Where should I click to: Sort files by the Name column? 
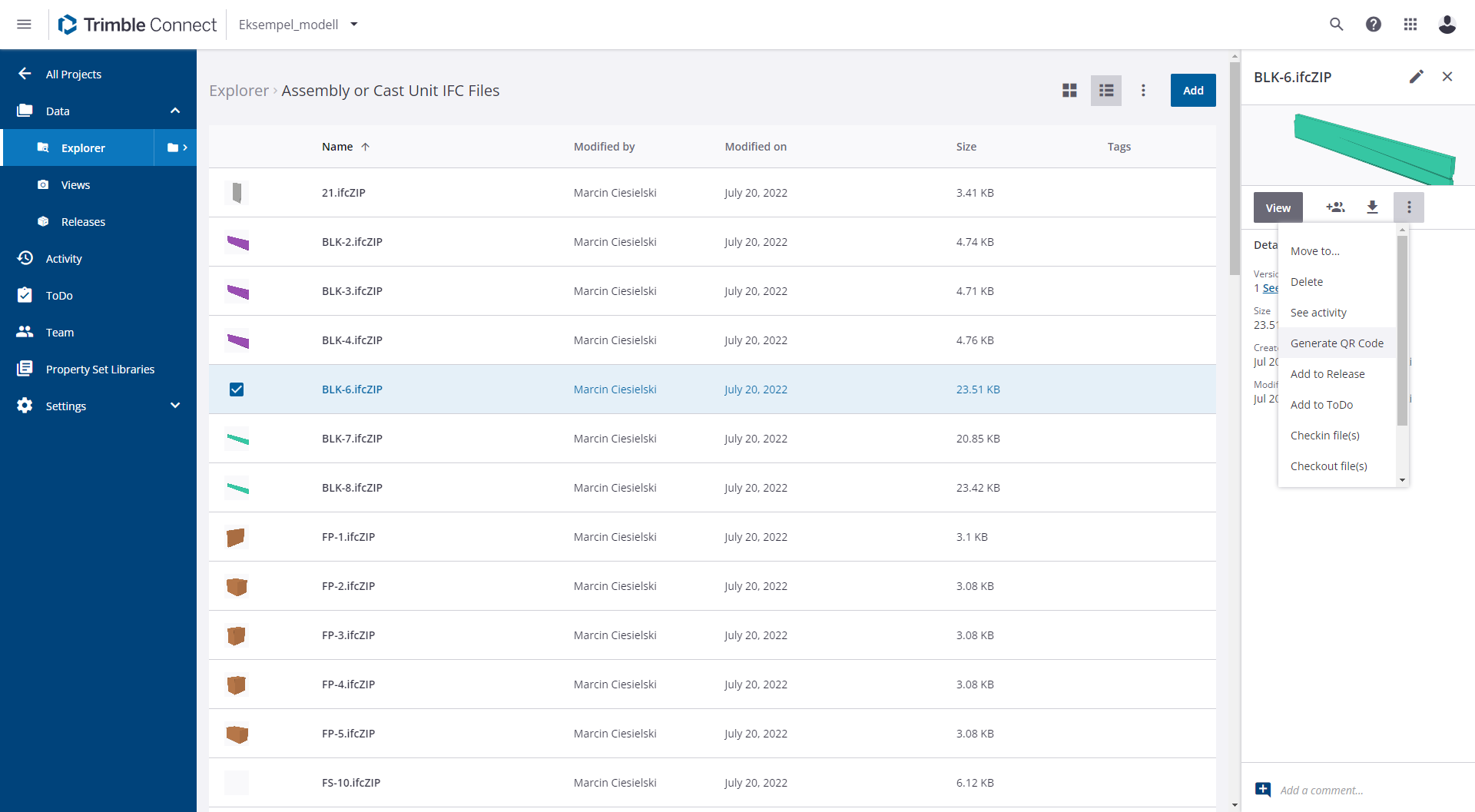(338, 147)
